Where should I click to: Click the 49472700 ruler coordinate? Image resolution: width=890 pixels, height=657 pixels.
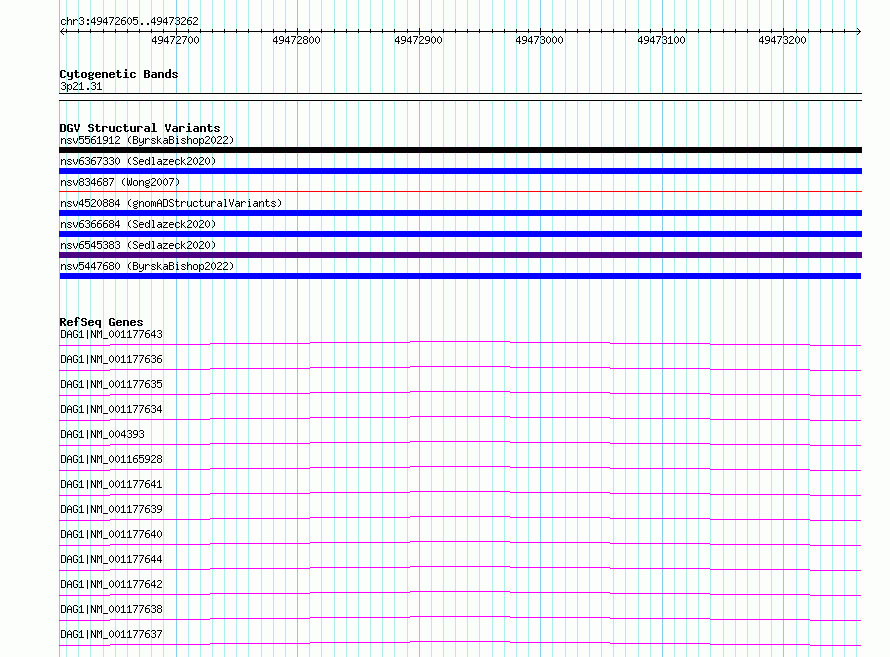175,40
